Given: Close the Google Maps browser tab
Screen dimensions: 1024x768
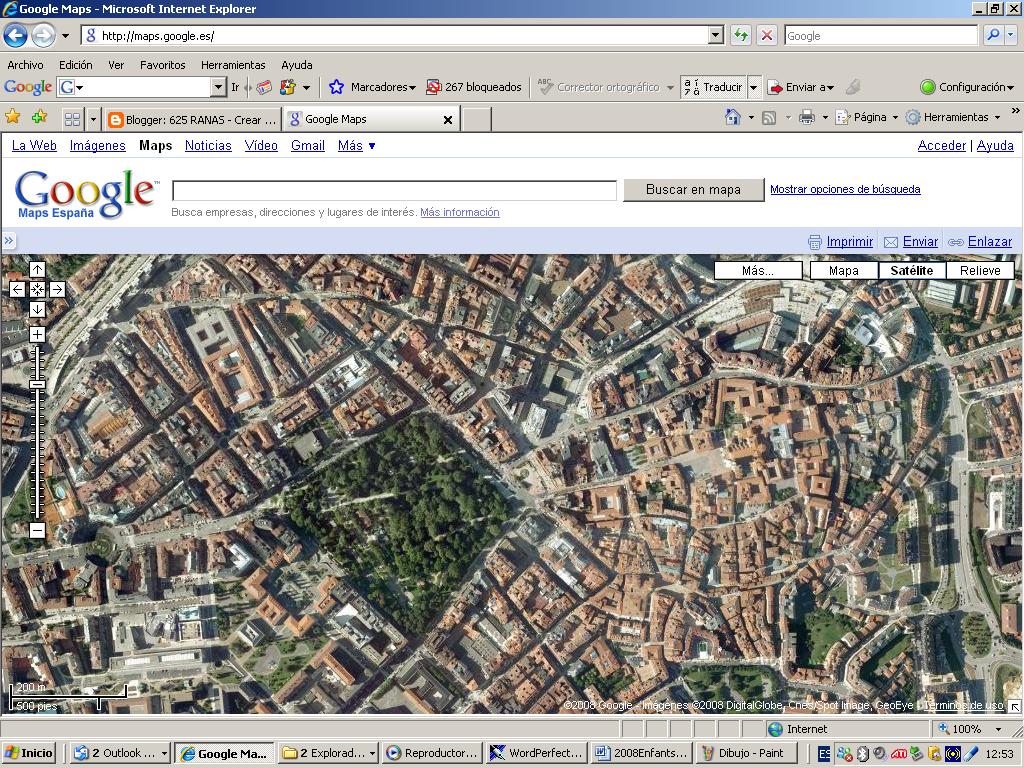Looking at the screenshot, I should 448,120.
